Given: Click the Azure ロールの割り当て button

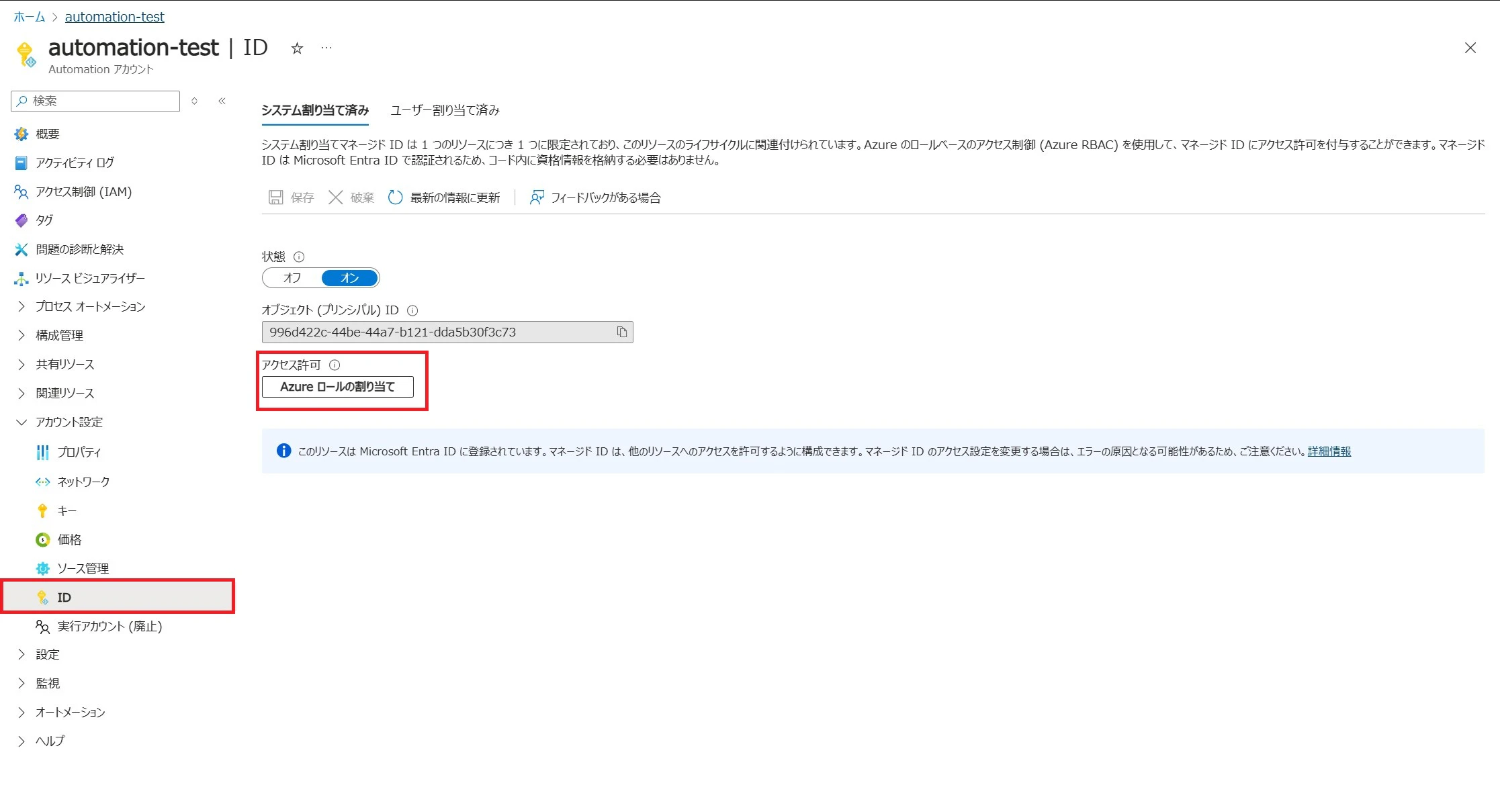Looking at the screenshot, I should point(337,387).
